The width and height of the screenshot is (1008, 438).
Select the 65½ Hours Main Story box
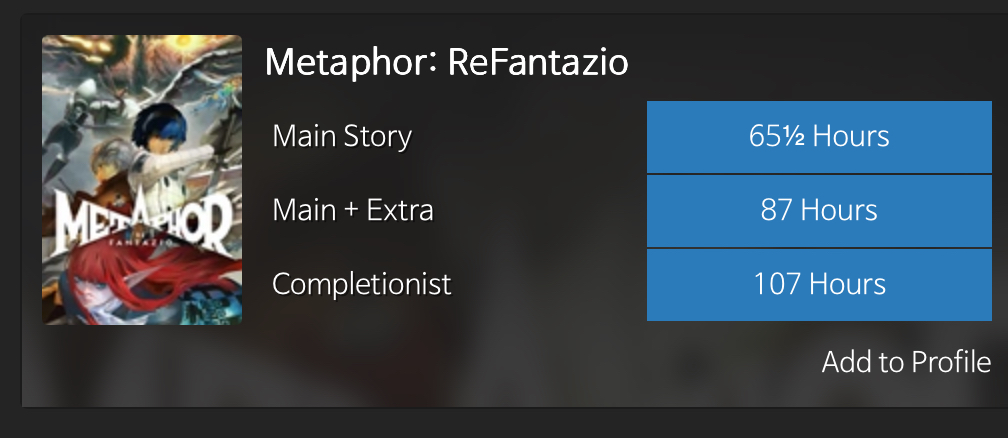click(x=819, y=136)
